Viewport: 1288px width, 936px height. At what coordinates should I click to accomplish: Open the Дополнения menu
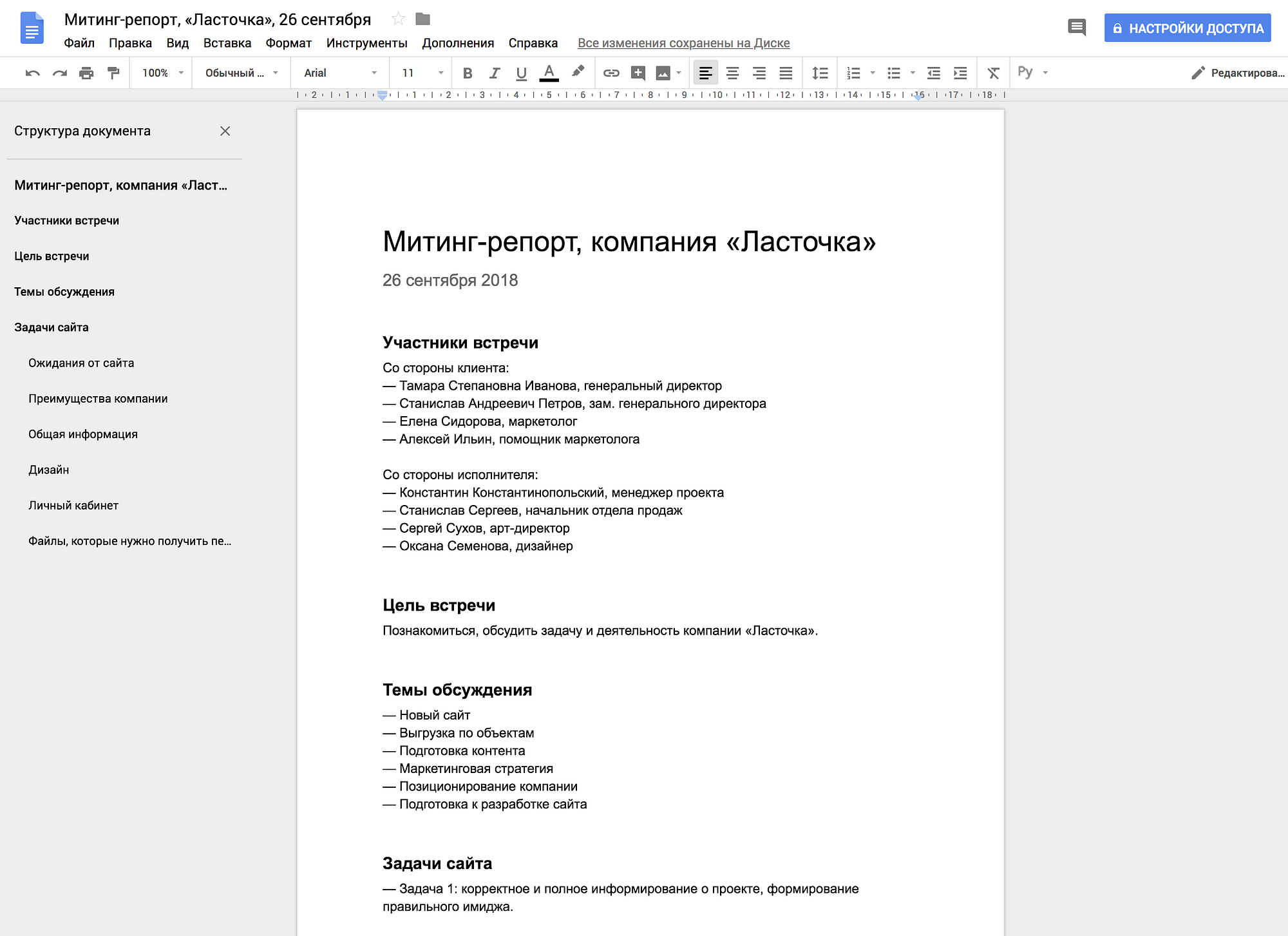pos(458,43)
